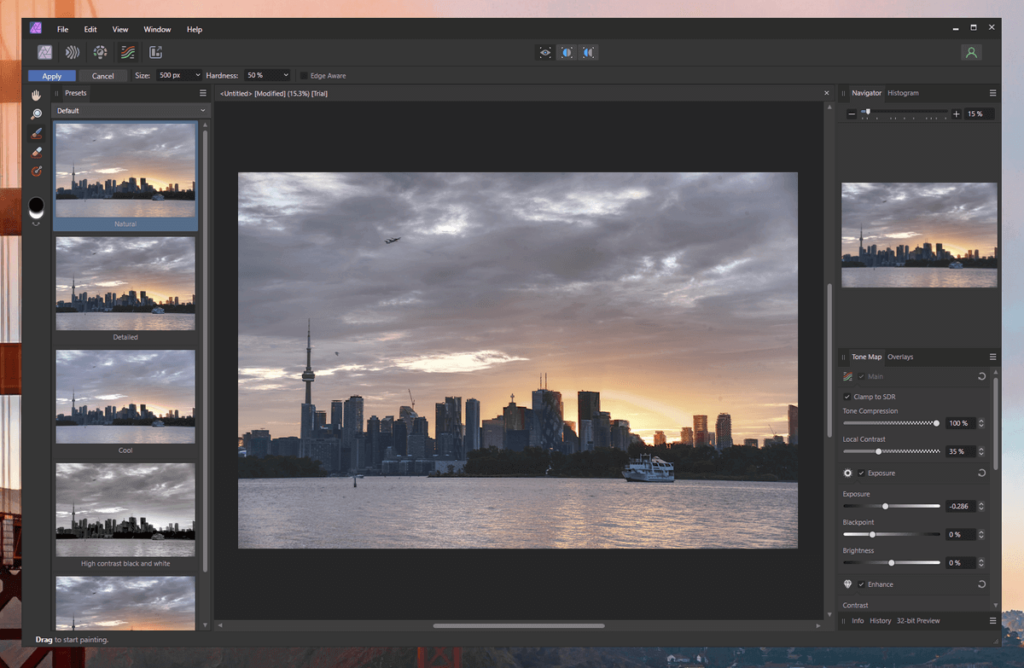Open the brush Size dropdown
This screenshot has height=668, width=1024.
(x=197, y=76)
